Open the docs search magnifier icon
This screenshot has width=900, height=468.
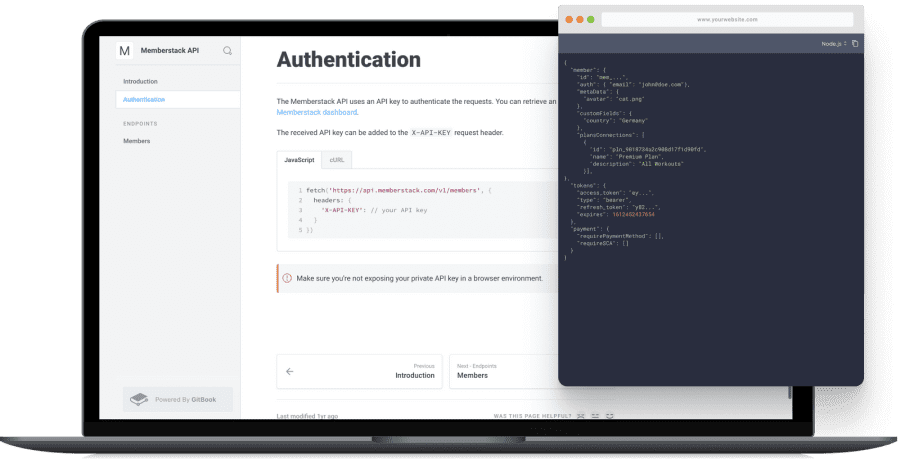[227, 51]
